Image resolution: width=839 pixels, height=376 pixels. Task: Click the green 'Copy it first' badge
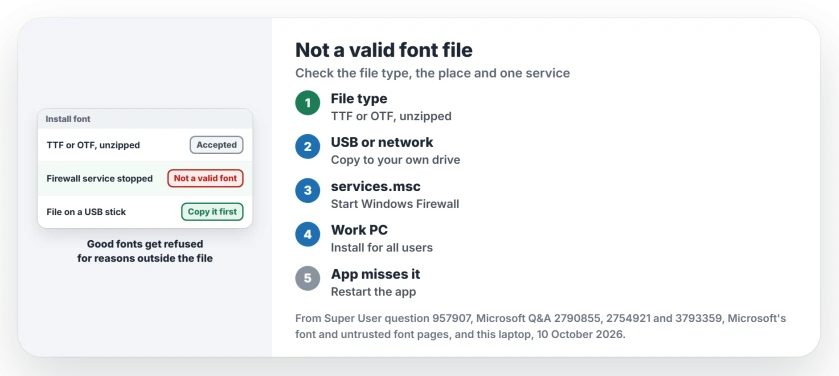212,212
